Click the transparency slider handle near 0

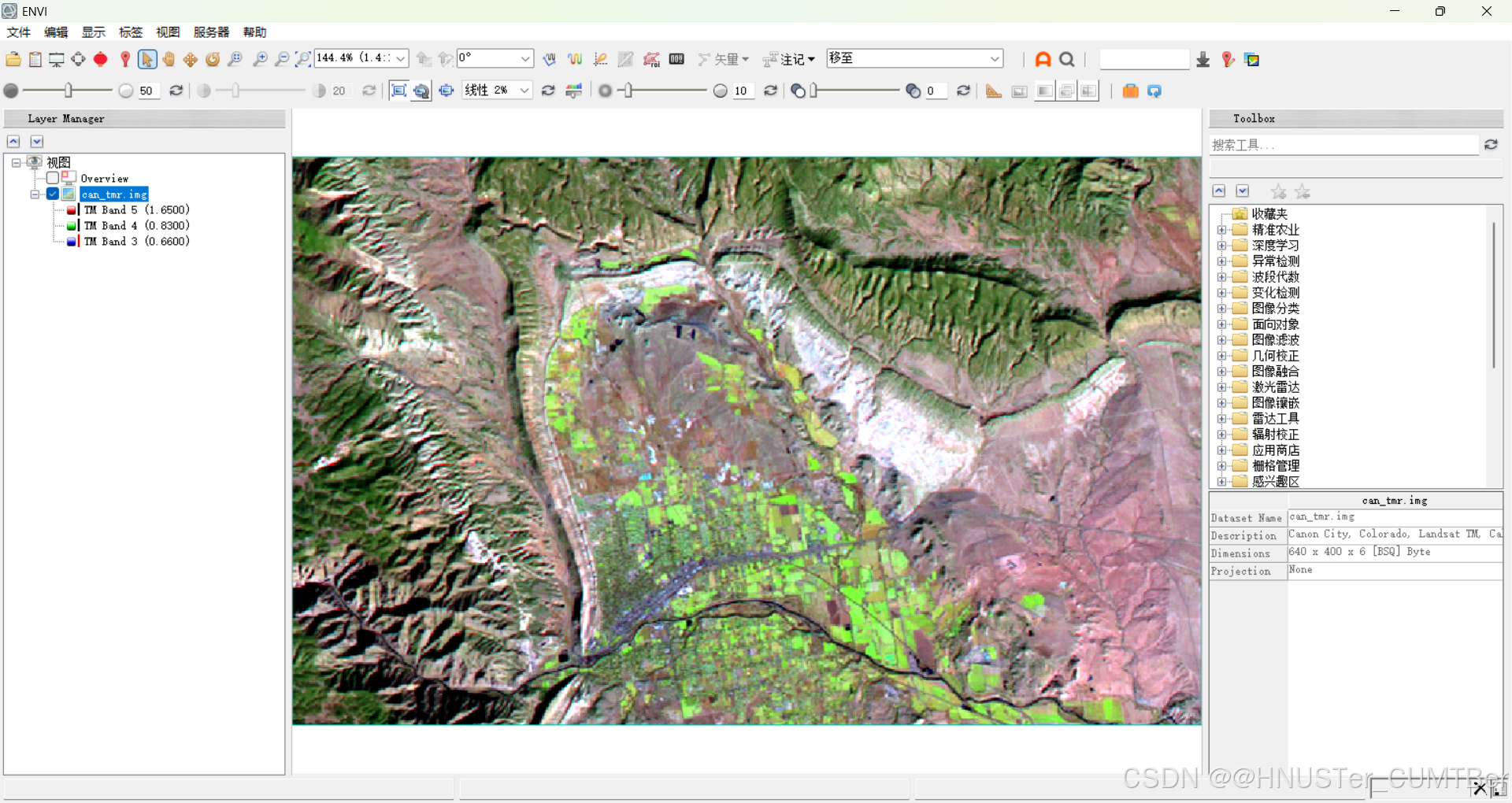814,91
